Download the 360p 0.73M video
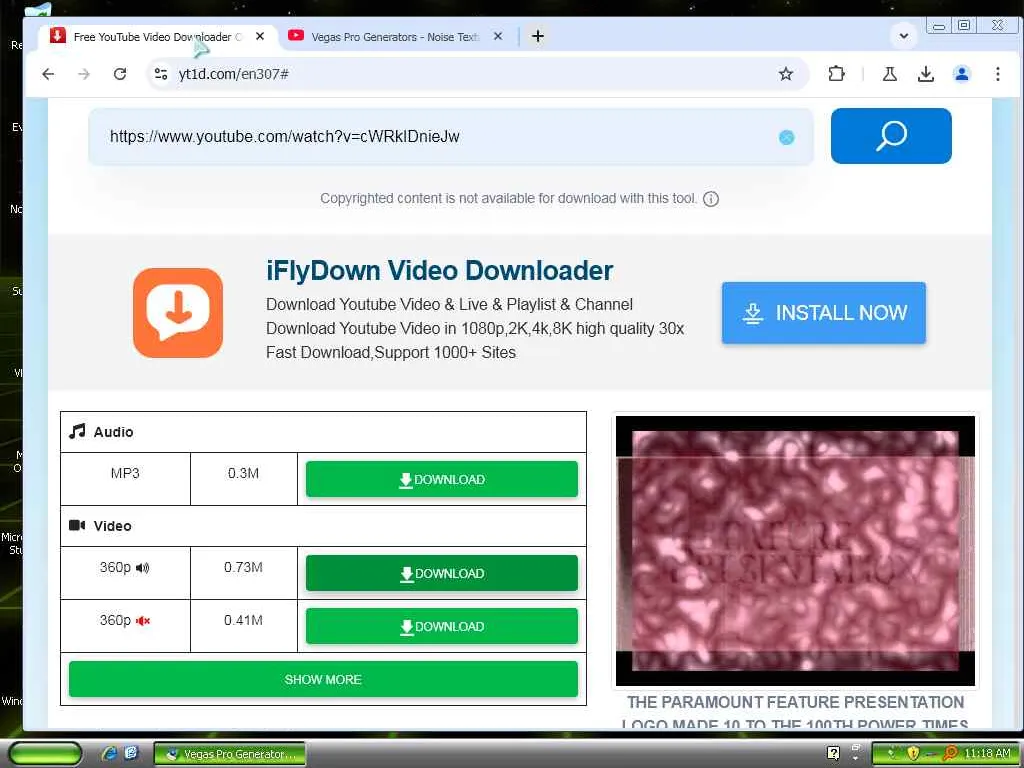 441,573
